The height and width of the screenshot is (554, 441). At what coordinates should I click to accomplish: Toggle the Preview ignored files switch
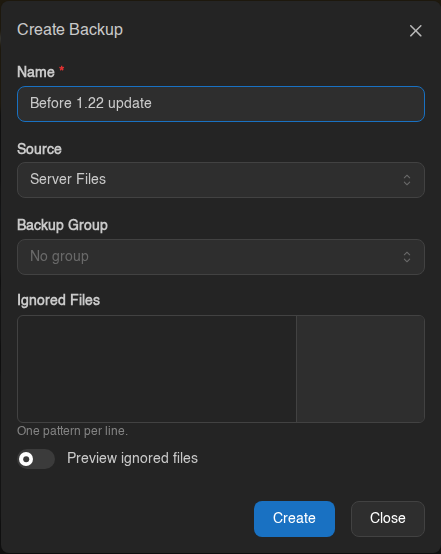[36, 459]
